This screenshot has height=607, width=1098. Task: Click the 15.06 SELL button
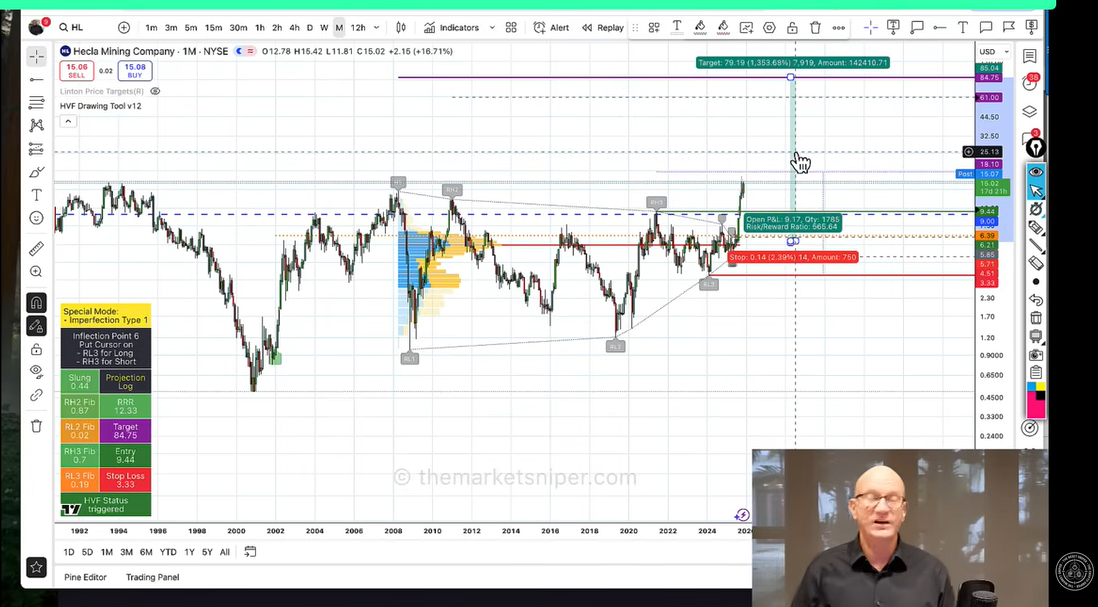[76, 71]
